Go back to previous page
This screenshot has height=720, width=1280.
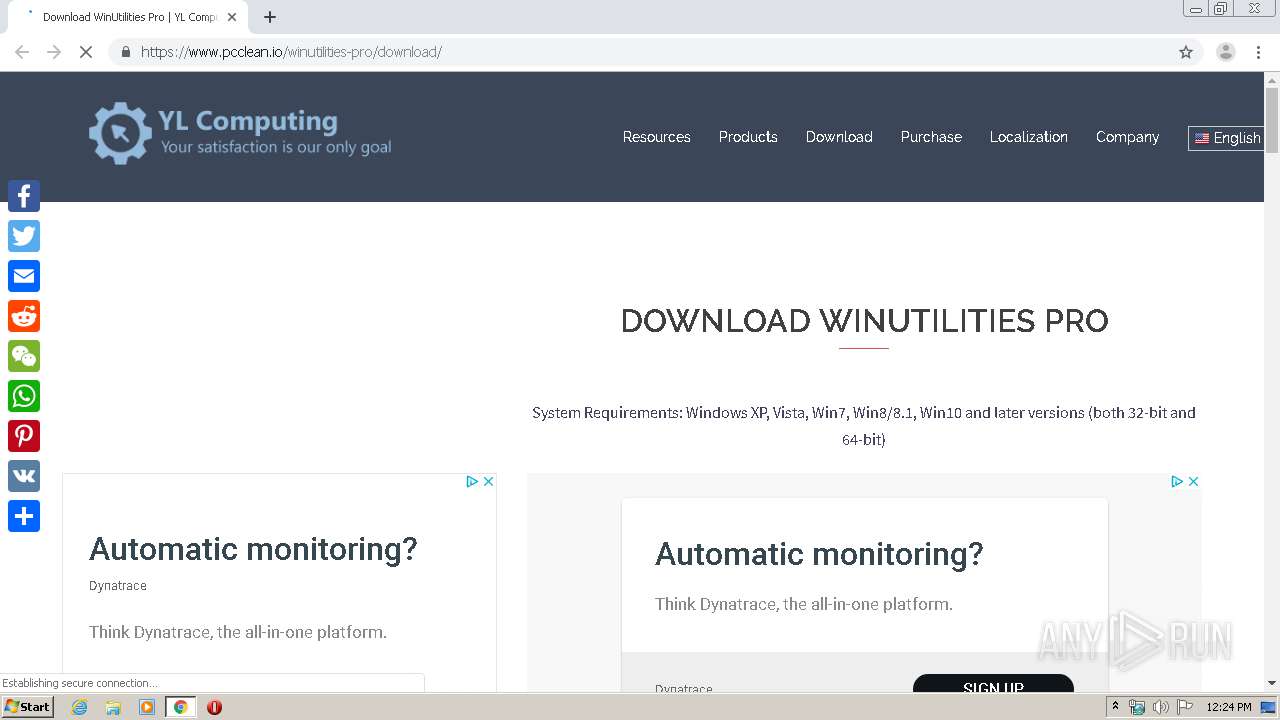click(22, 52)
